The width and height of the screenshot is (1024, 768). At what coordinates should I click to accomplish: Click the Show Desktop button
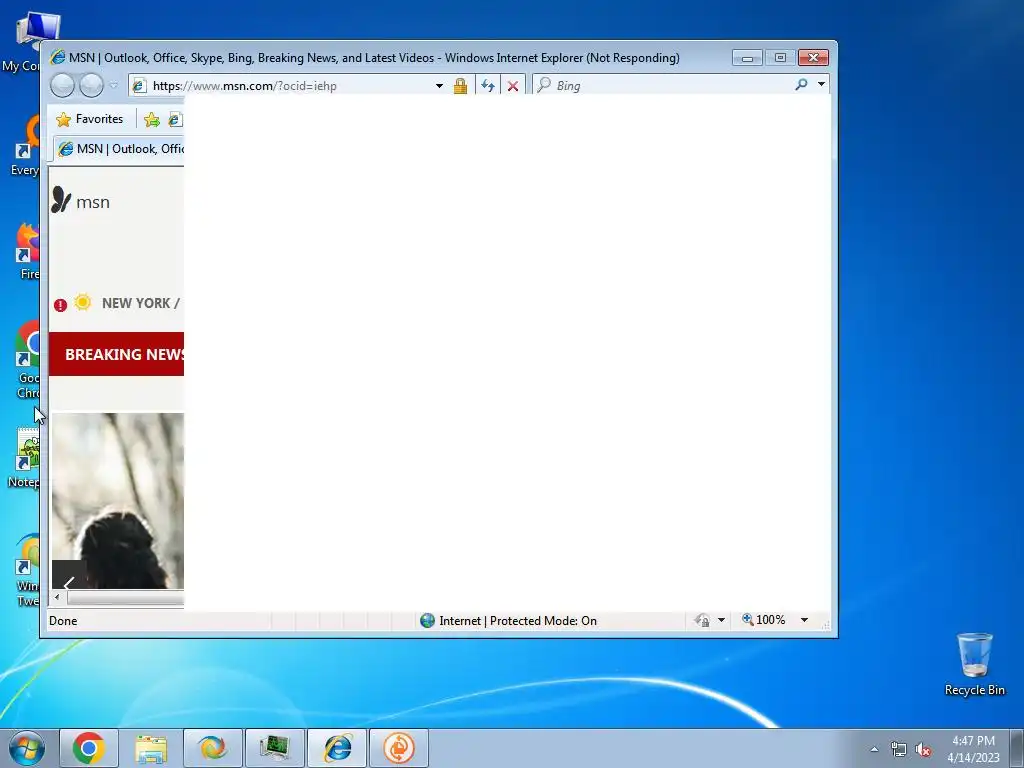[1017, 748]
